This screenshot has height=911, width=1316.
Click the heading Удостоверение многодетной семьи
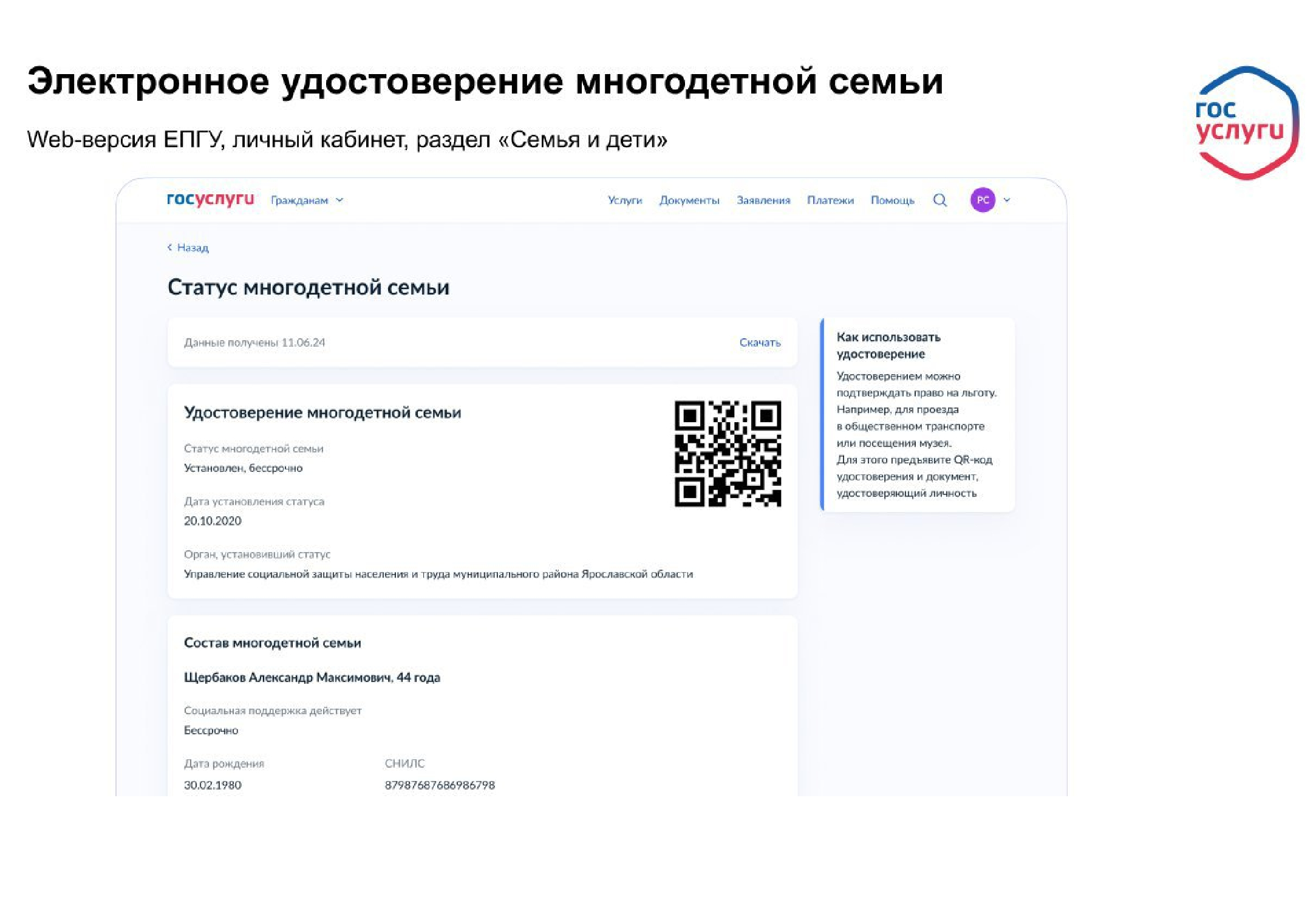pos(322,413)
